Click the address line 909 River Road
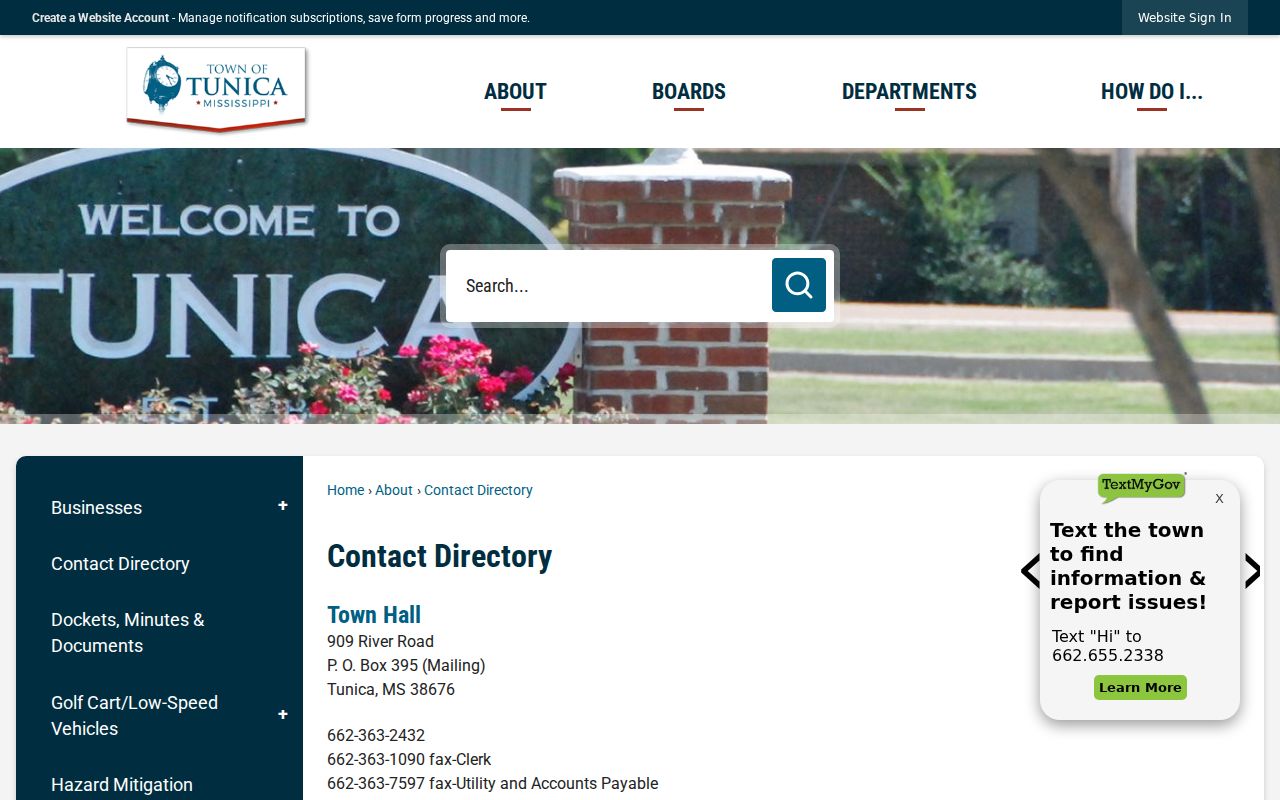1280x800 pixels. pos(380,641)
